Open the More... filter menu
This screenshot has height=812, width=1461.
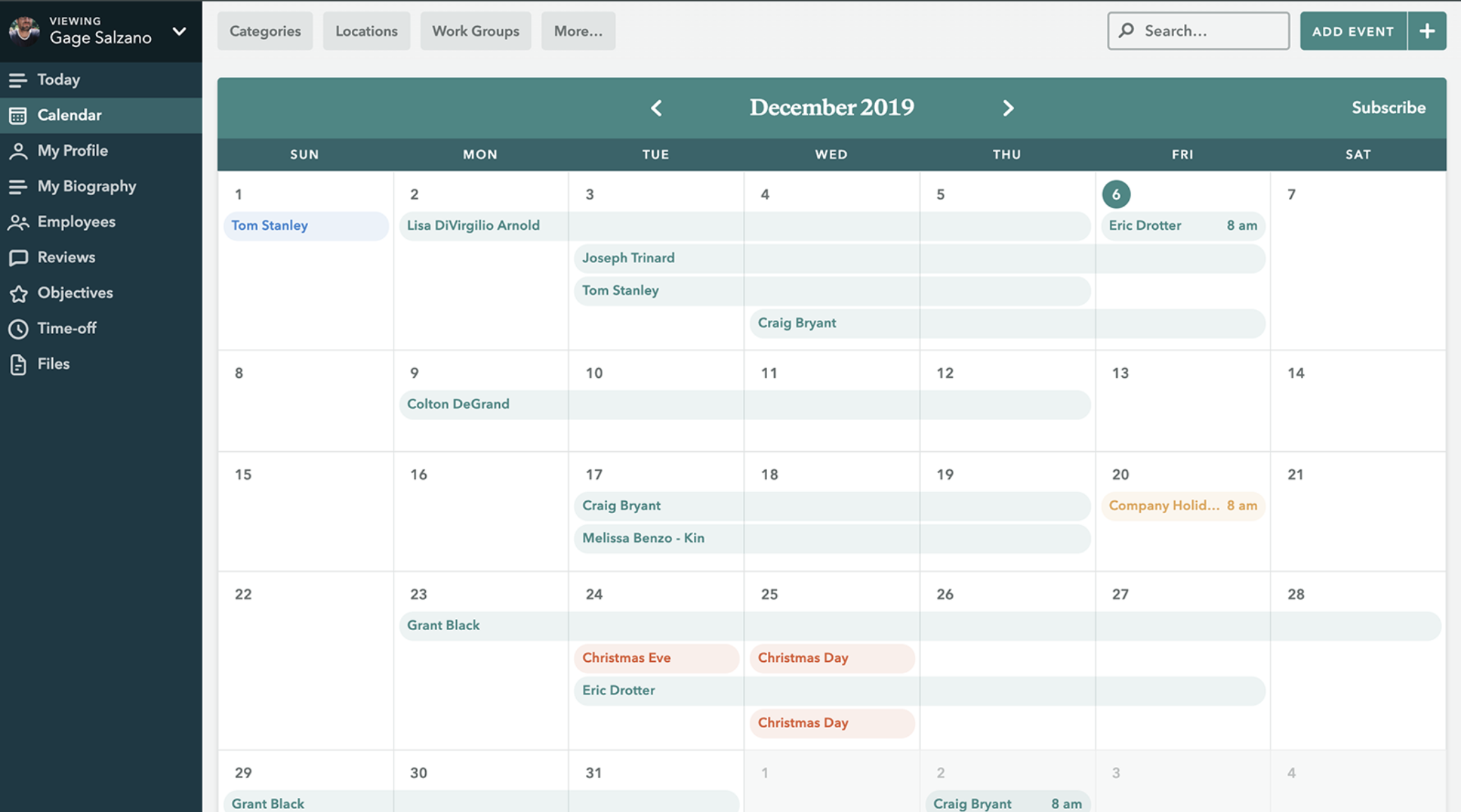(x=577, y=31)
